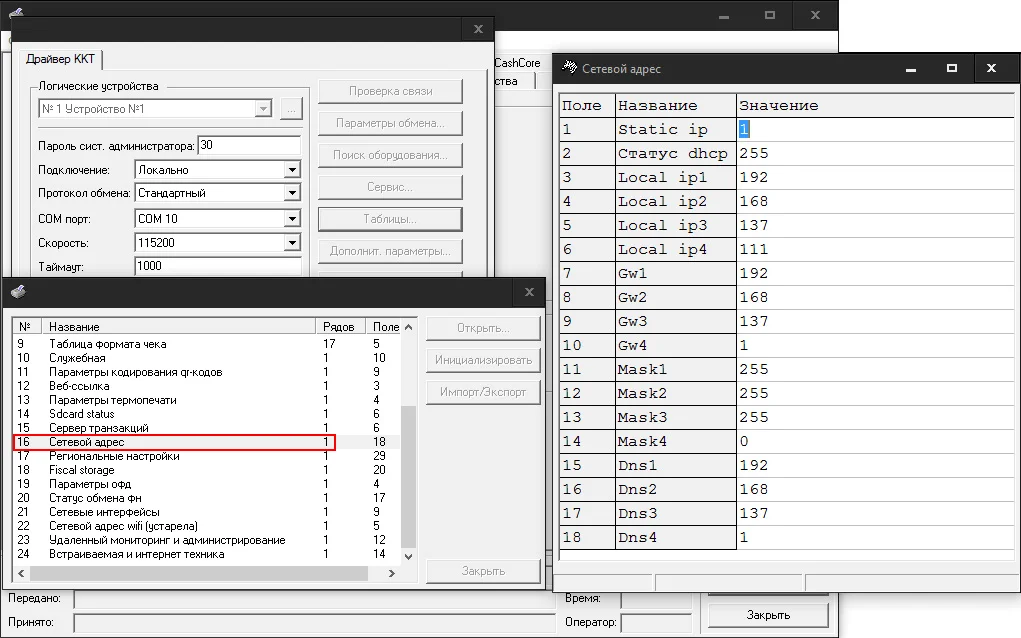Click the 'Dns4' value cell
The image size is (1021, 638).
(x=875, y=538)
